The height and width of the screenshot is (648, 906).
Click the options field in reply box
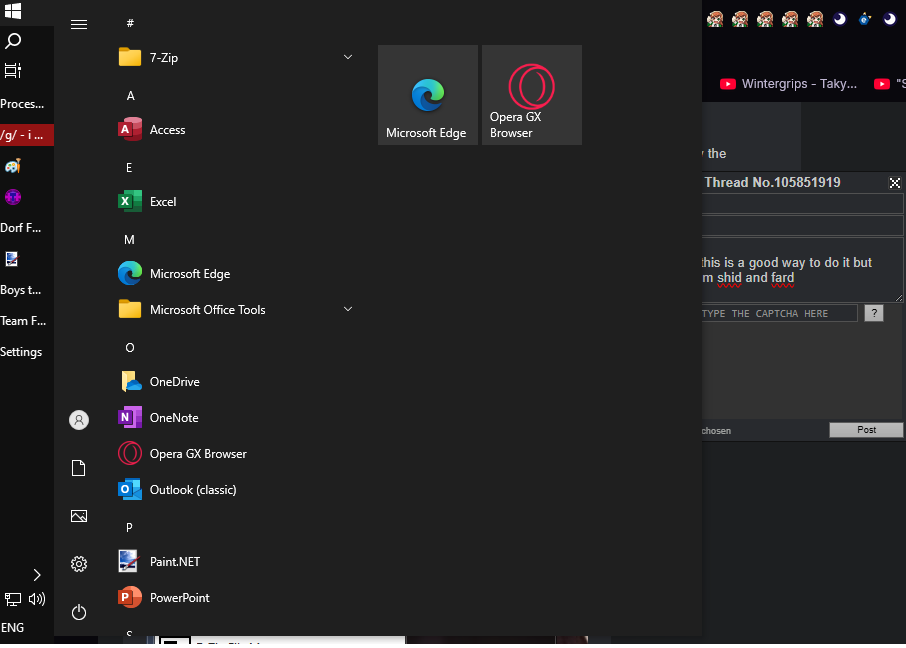coord(803,225)
